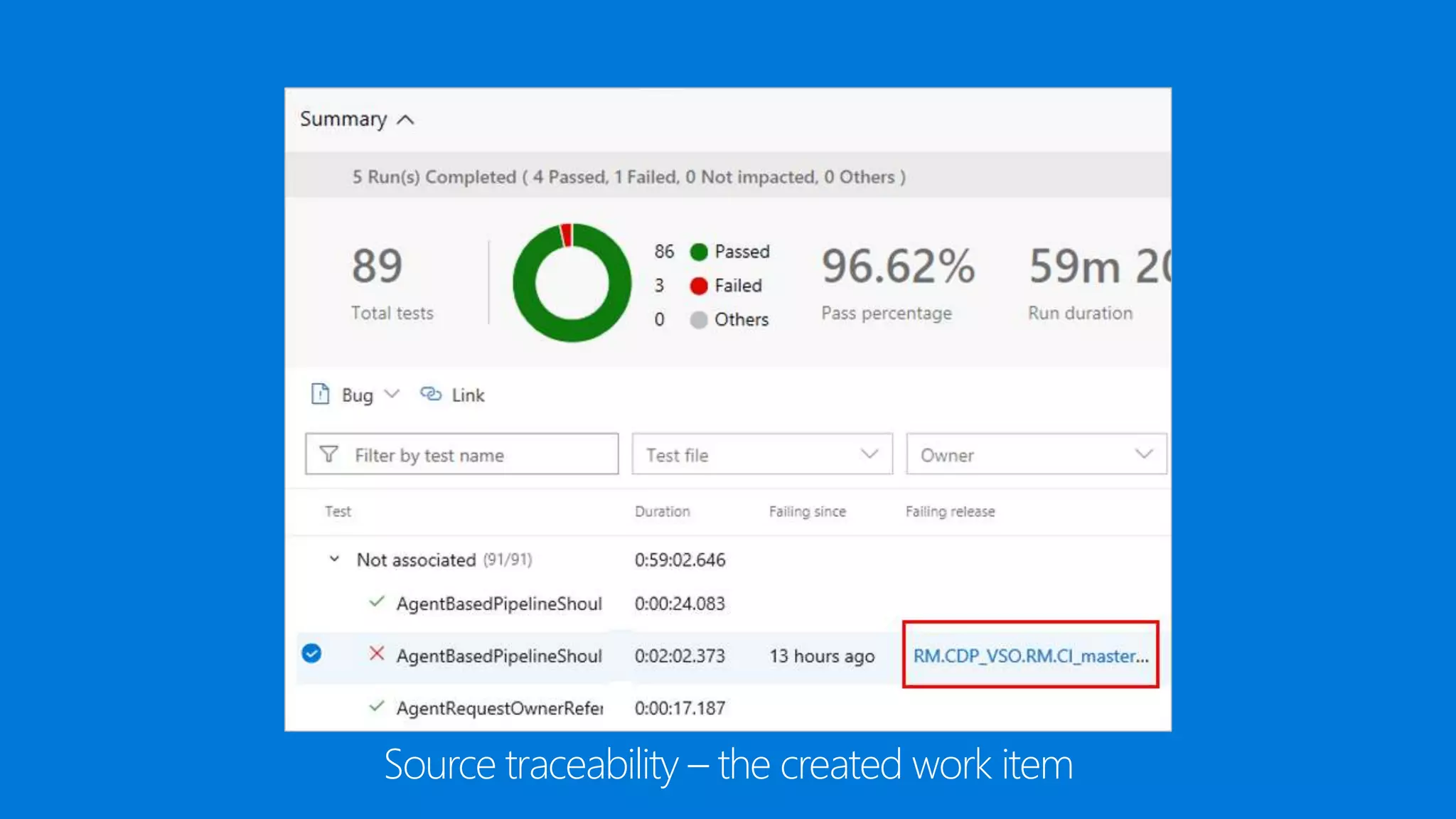This screenshot has height=819, width=1456.
Task: Select the AgentRequestOwnerRefer test name
Action: point(500,708)
